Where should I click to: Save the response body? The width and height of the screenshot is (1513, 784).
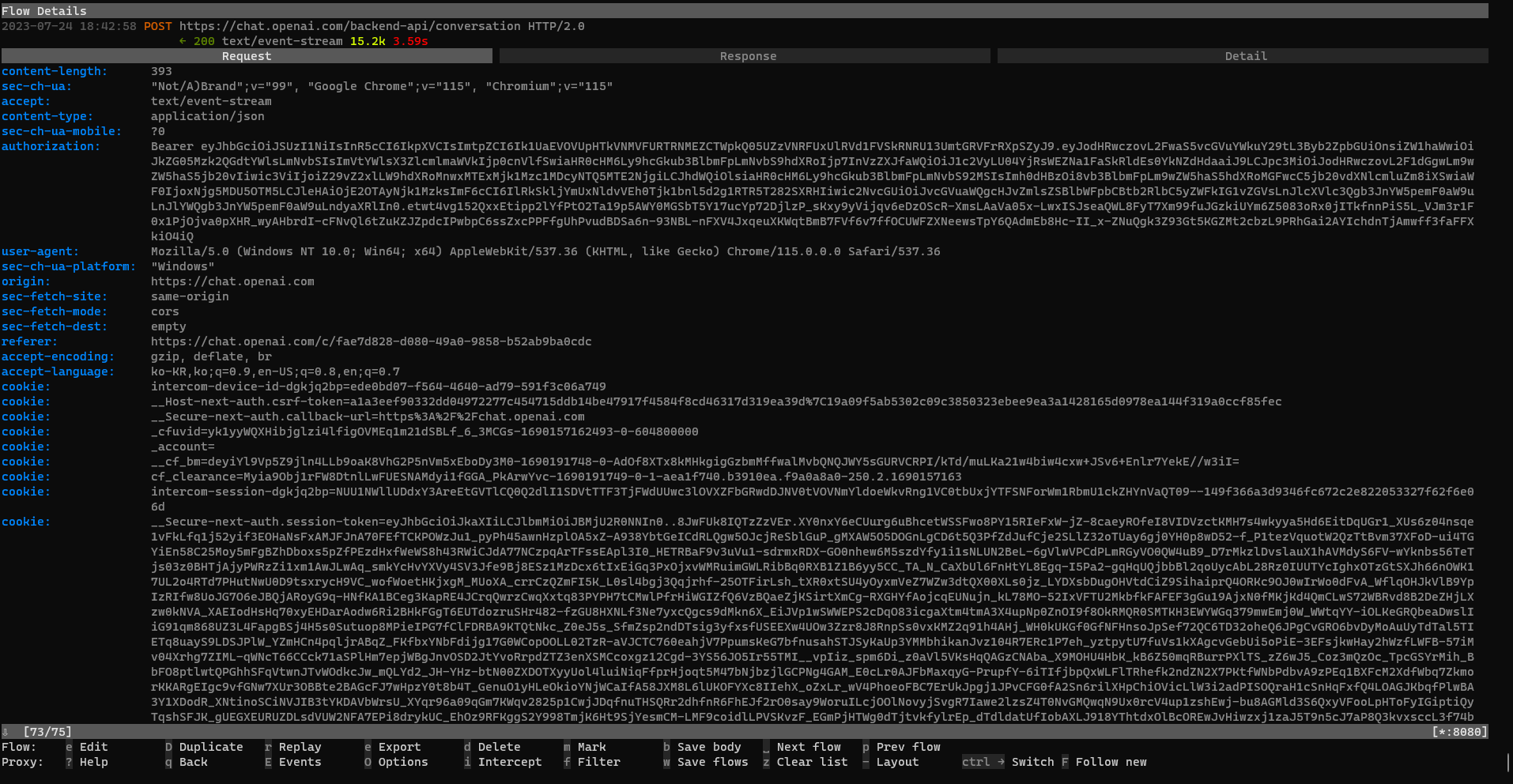click(x=709, y=746)
